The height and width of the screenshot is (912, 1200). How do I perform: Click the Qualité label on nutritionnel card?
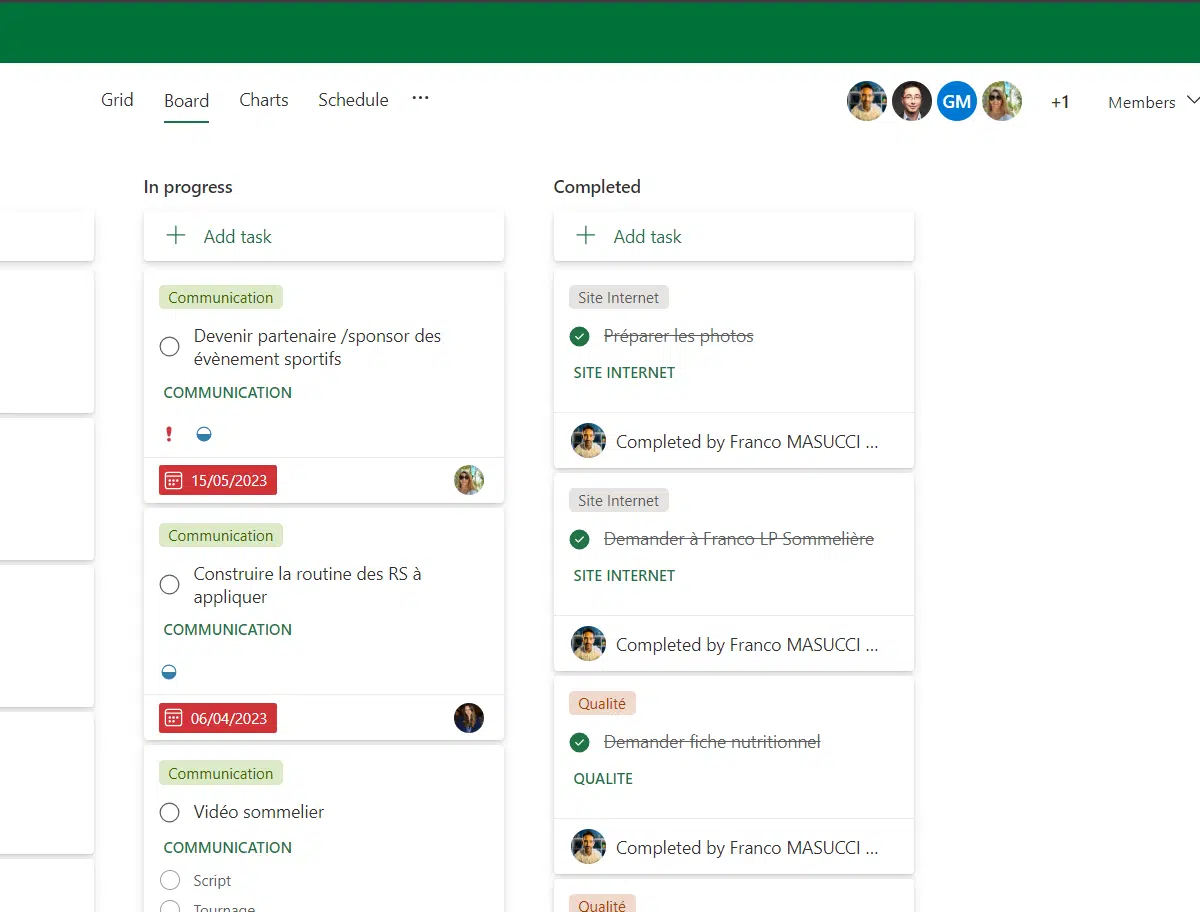point(602,704)
